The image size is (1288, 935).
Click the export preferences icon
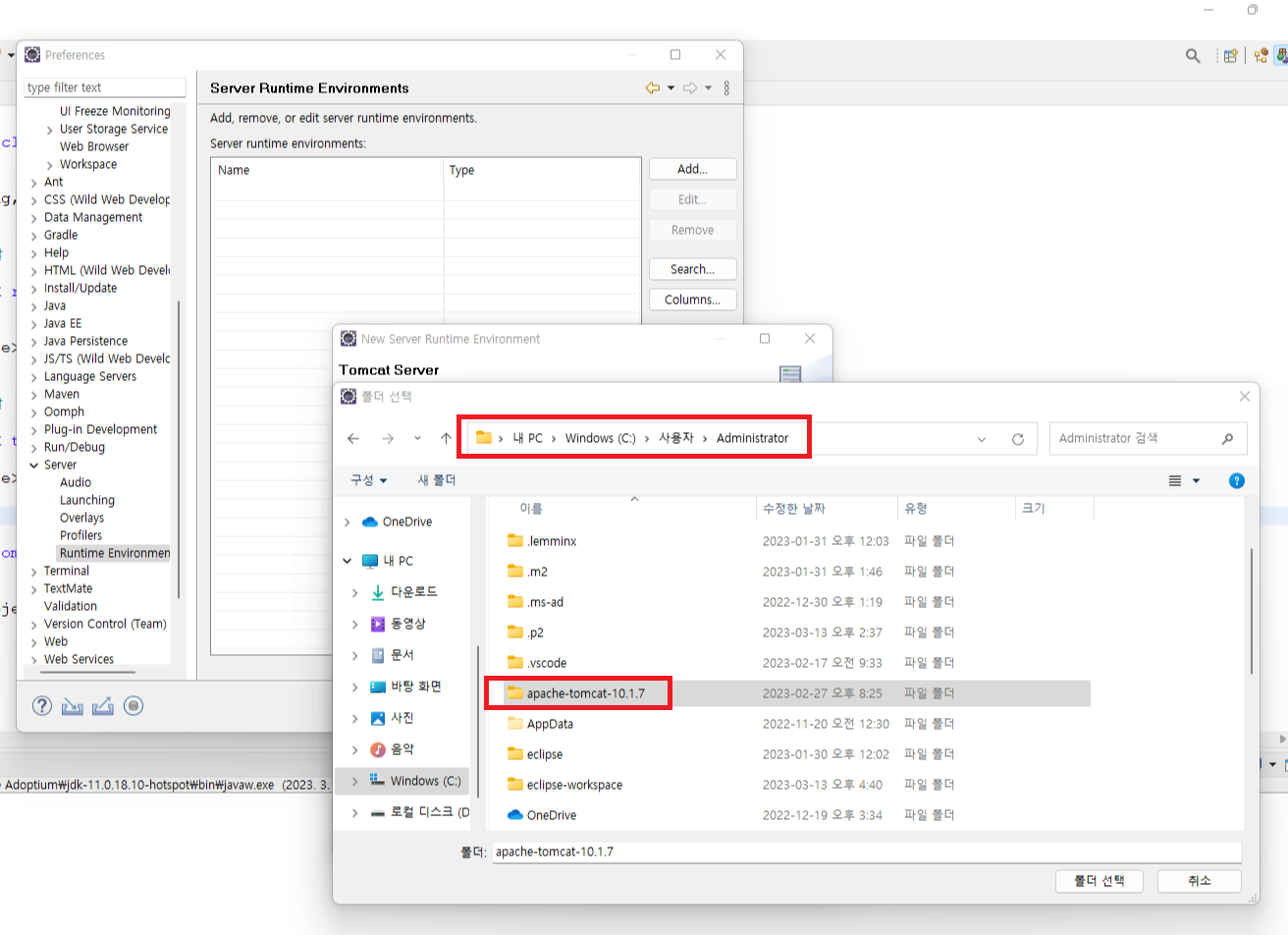[x=103, y=706]
